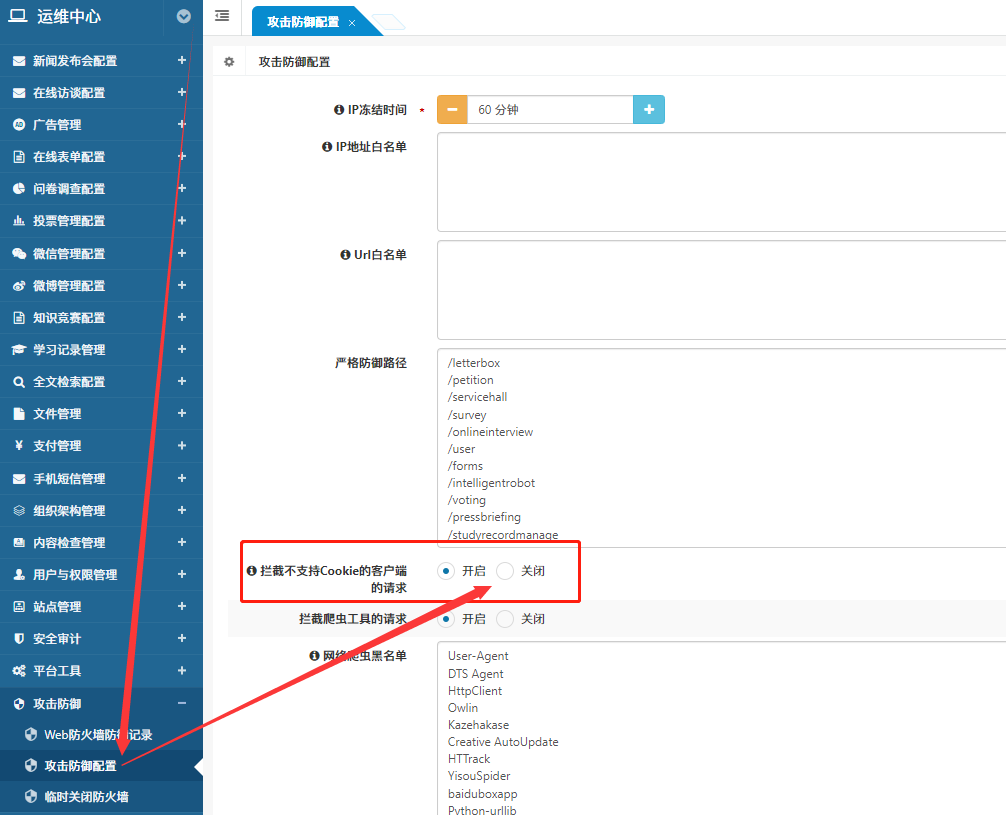This screenshot has height=815, width=1006.
Task: Click the search icon for 全文检索配置
Action: [x=19, y=382]
